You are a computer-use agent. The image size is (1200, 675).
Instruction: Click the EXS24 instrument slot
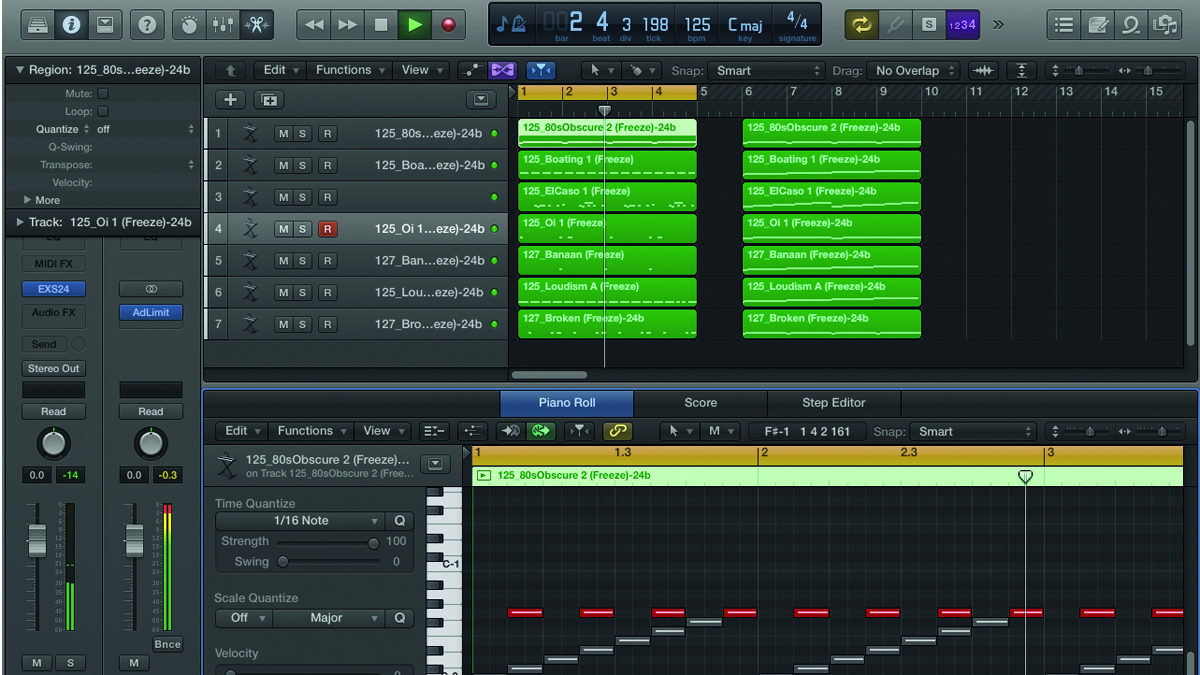tap(54, 289)
